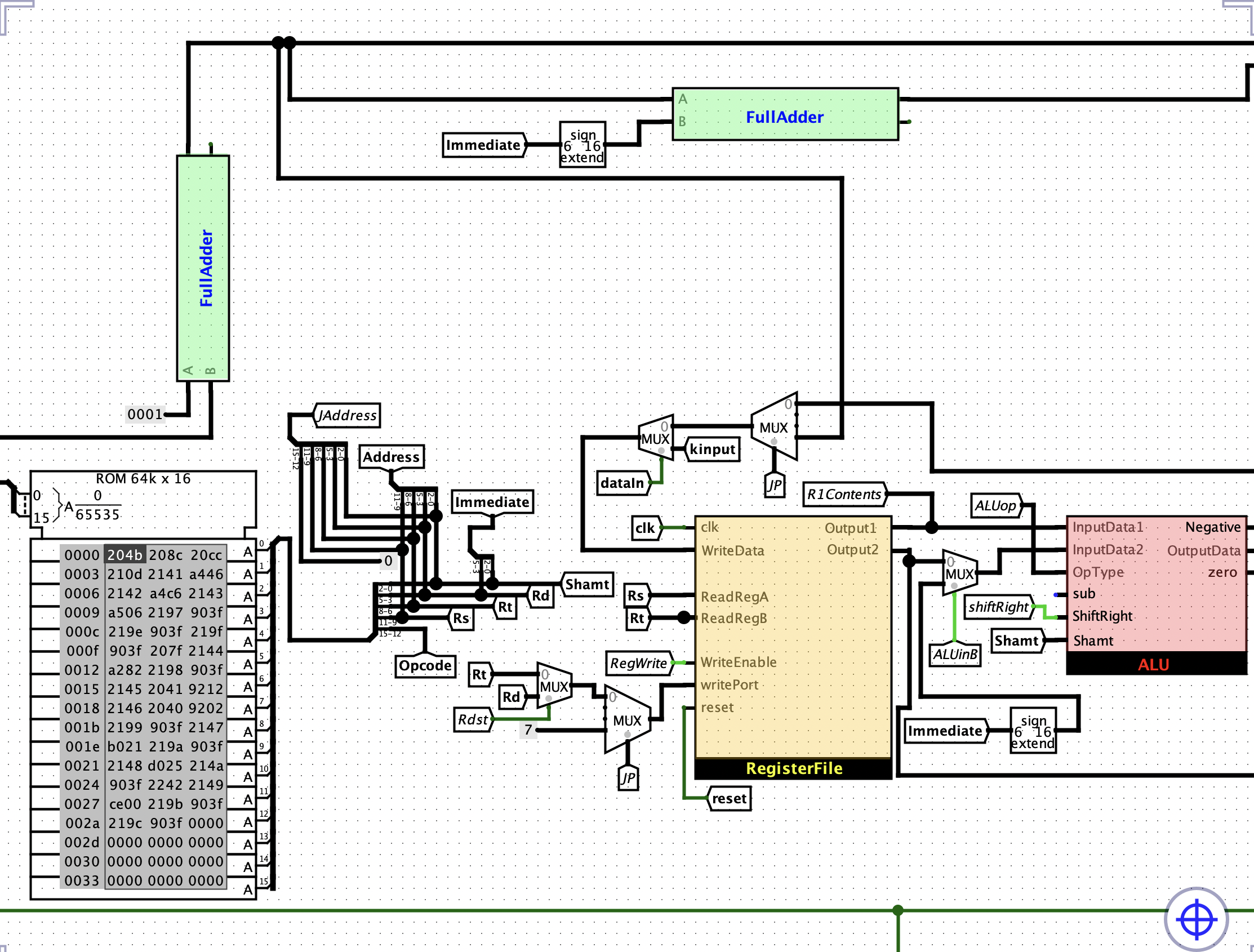
Task: Click ROM cell containing d025
Action: (166, 766)
